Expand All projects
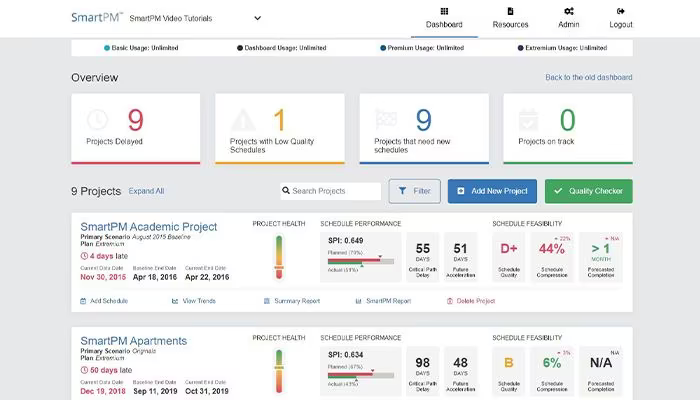The height and width of the screenshot is (400, 700). (146, 191)
